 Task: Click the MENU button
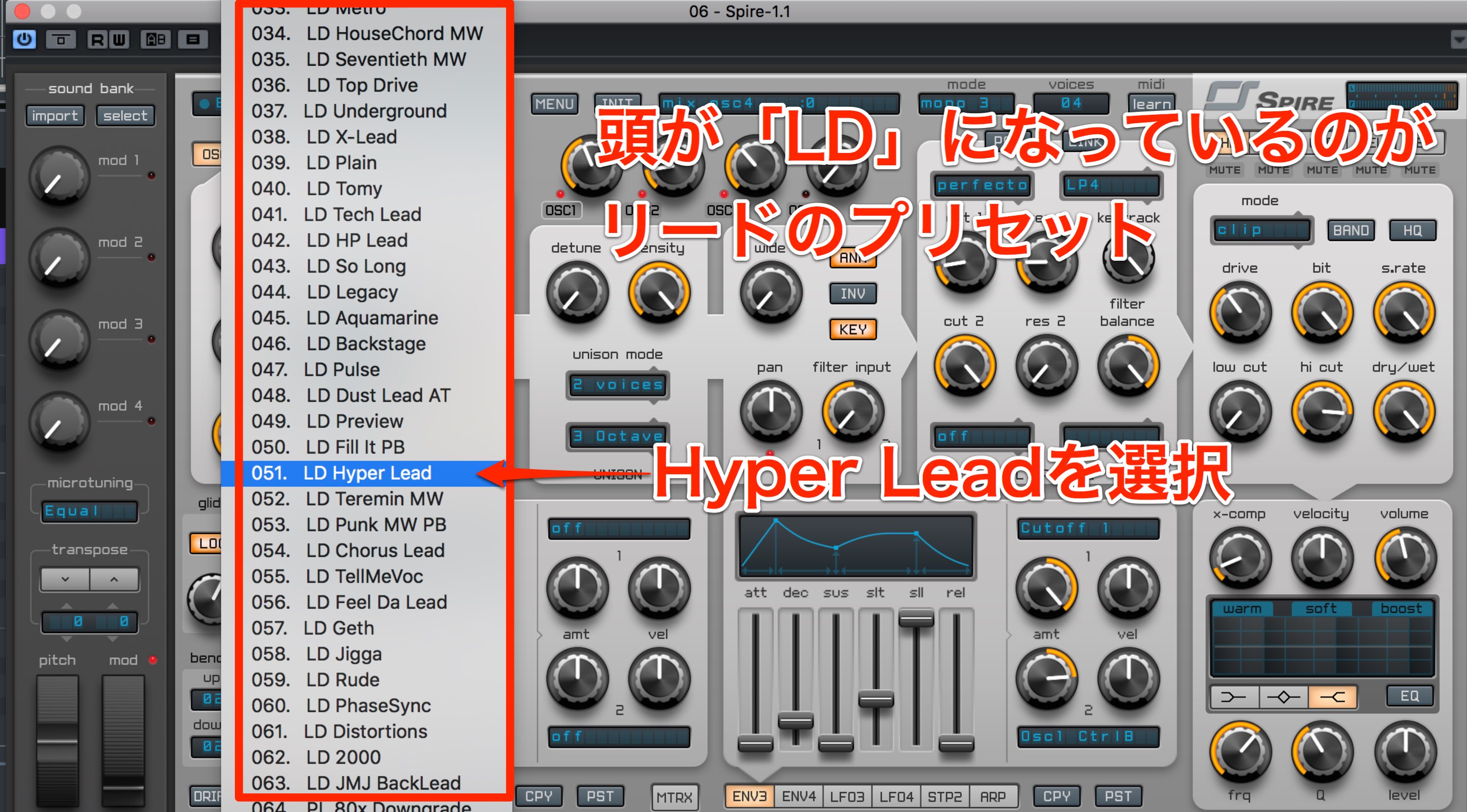[554, 103]
